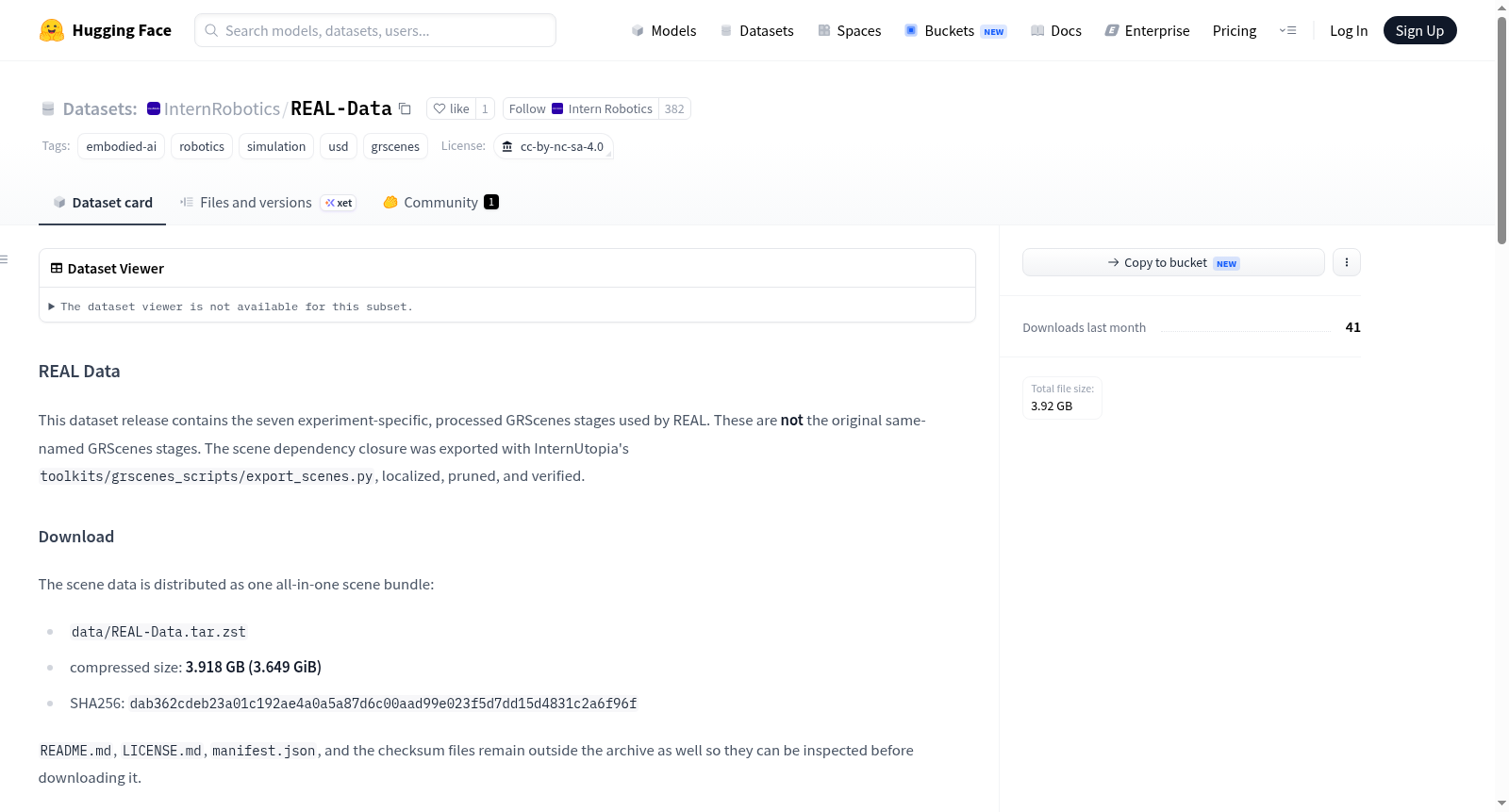Open Pricing page
Screen dimensions: 1509x812
click(1235, 30)
